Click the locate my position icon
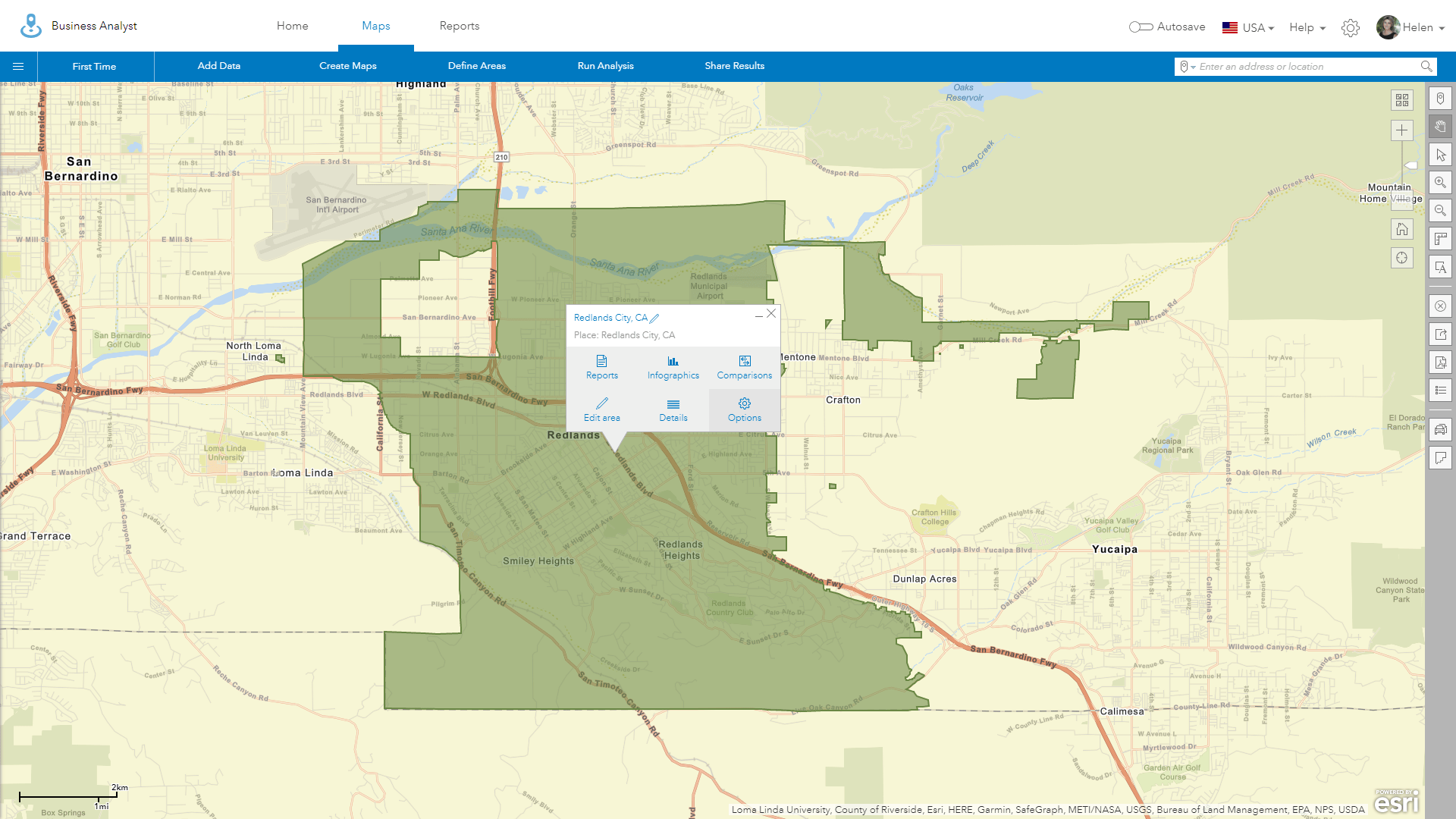1456x819 pixels. 1401,258
